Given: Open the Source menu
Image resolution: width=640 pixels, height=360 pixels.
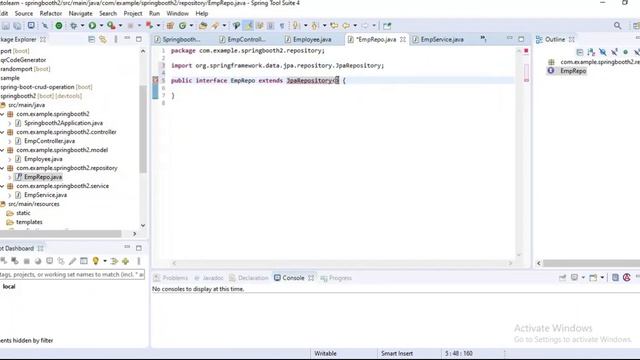Looking at the screenshot, I should (x=24, y=13).
